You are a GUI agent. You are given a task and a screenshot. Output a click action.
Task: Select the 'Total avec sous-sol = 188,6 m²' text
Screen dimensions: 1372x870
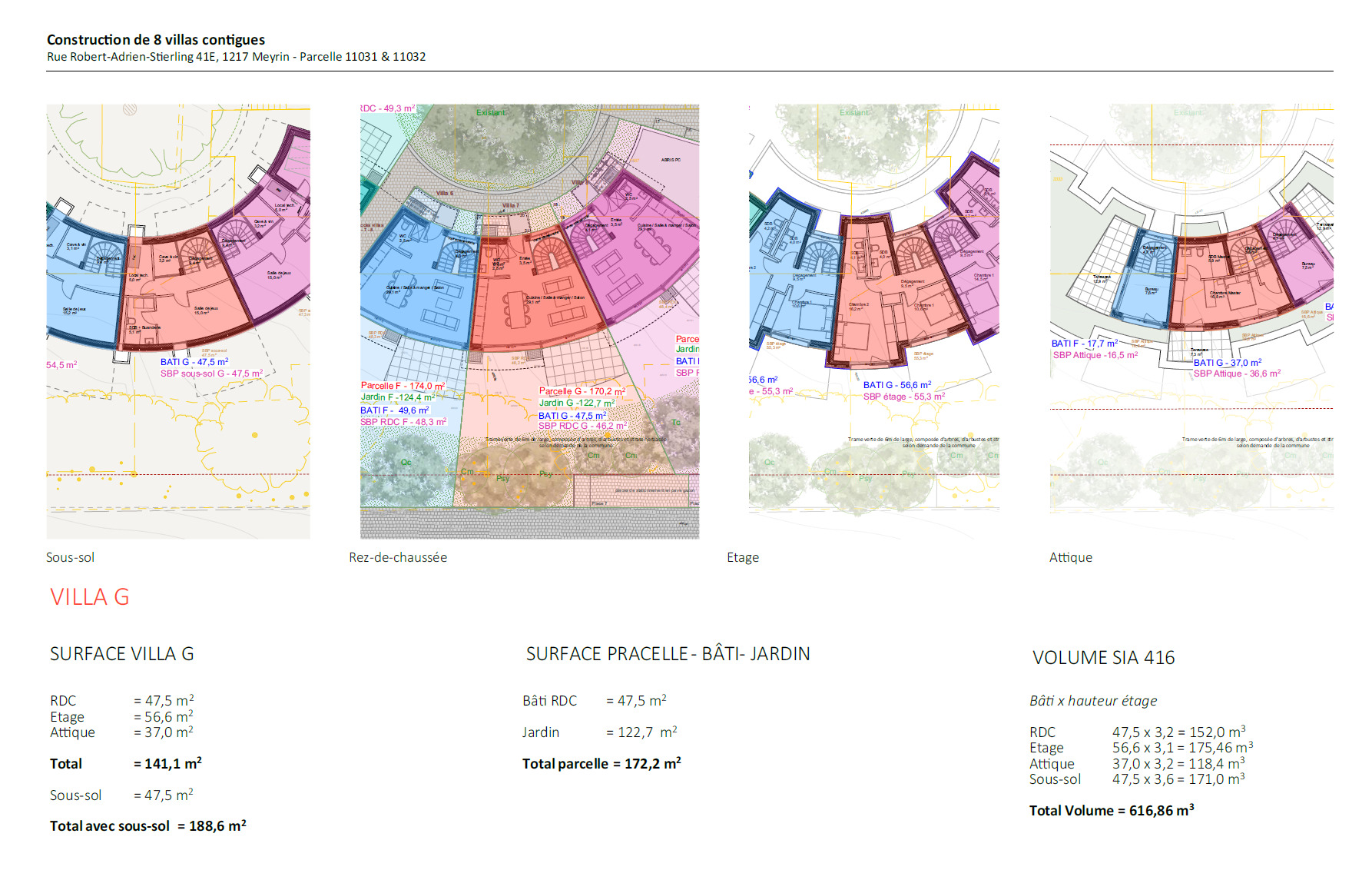point(148,826)
